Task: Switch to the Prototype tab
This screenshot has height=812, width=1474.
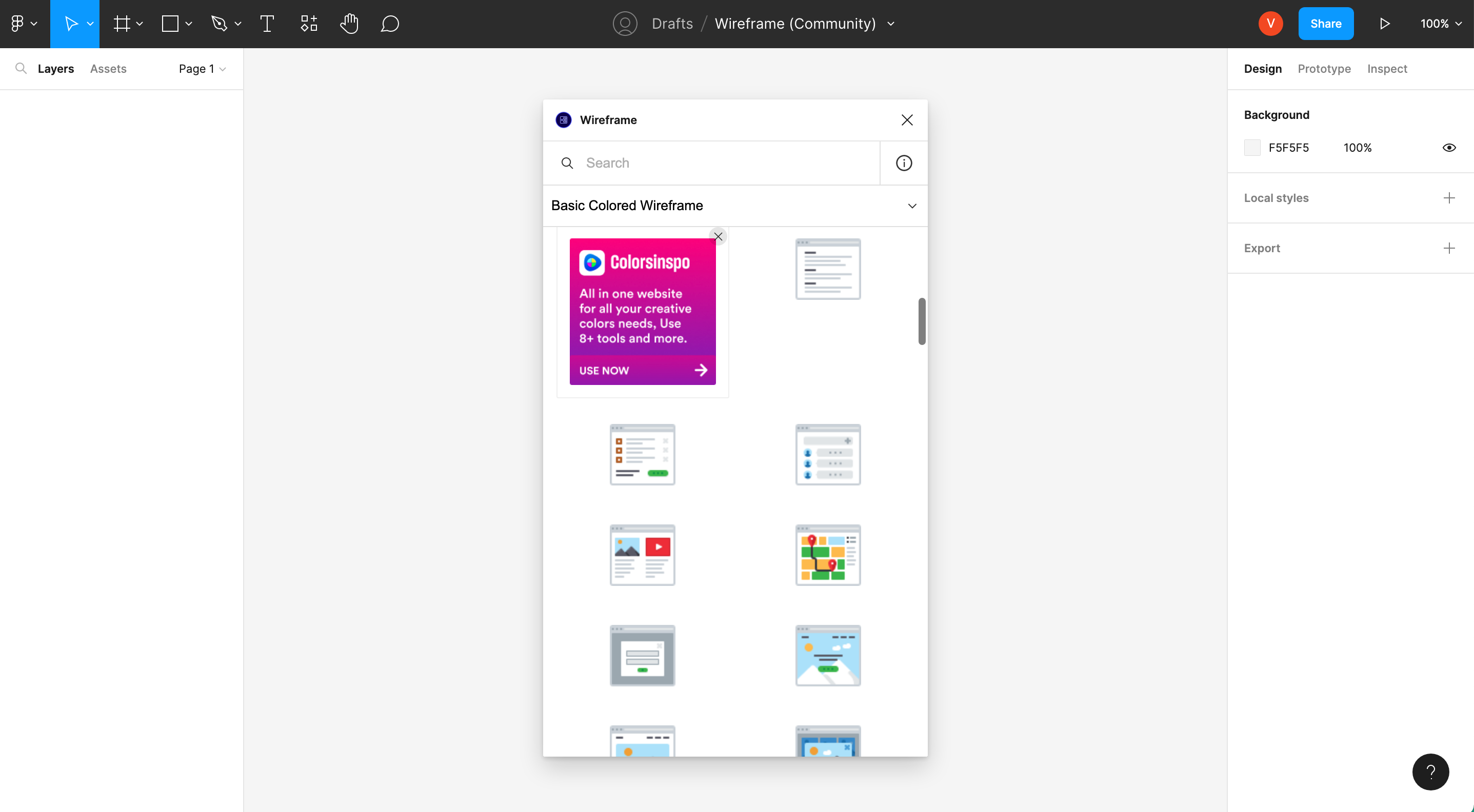Action: [x=1324, y=68]
